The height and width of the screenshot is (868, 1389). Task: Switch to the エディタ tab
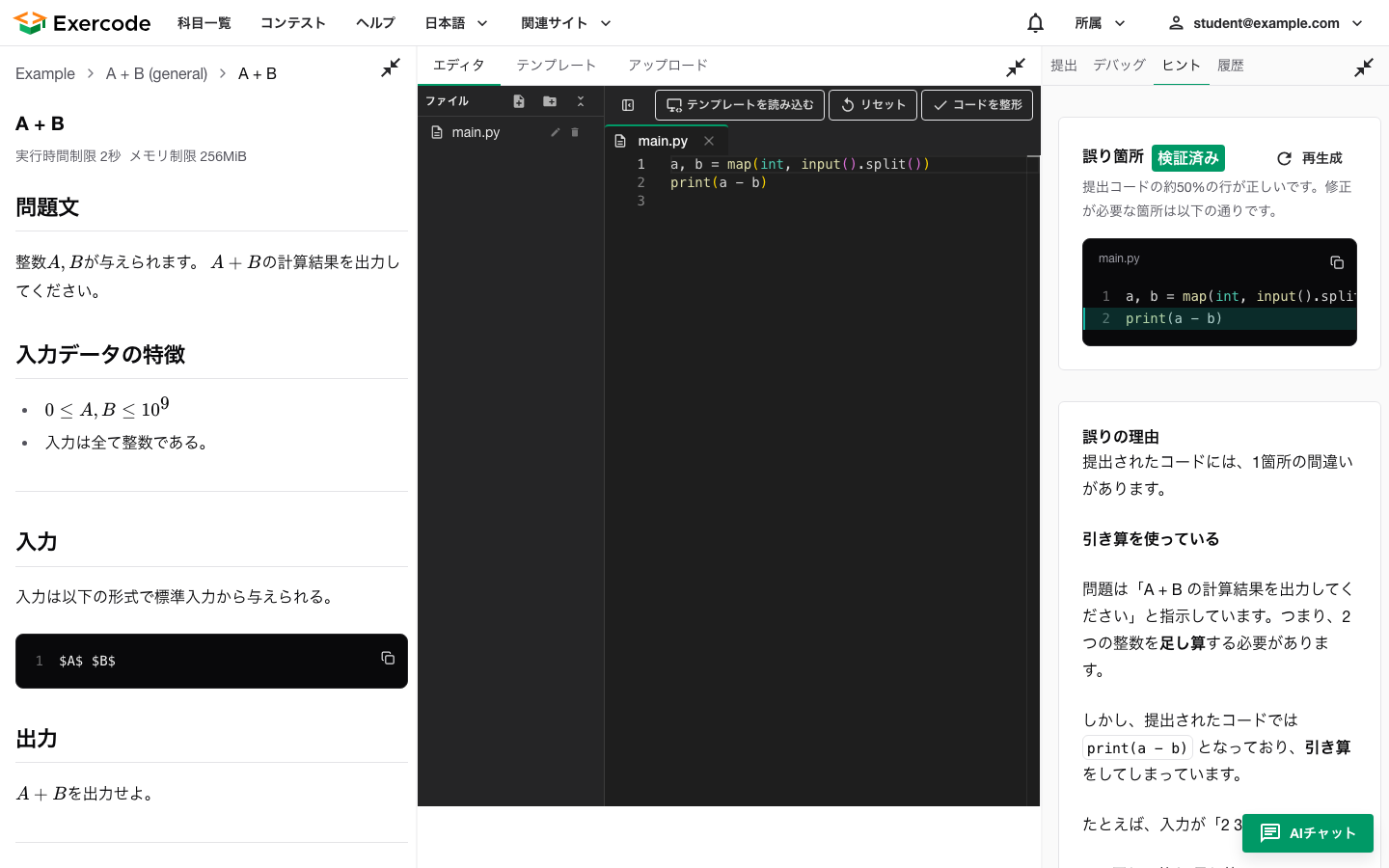[459, 66]
